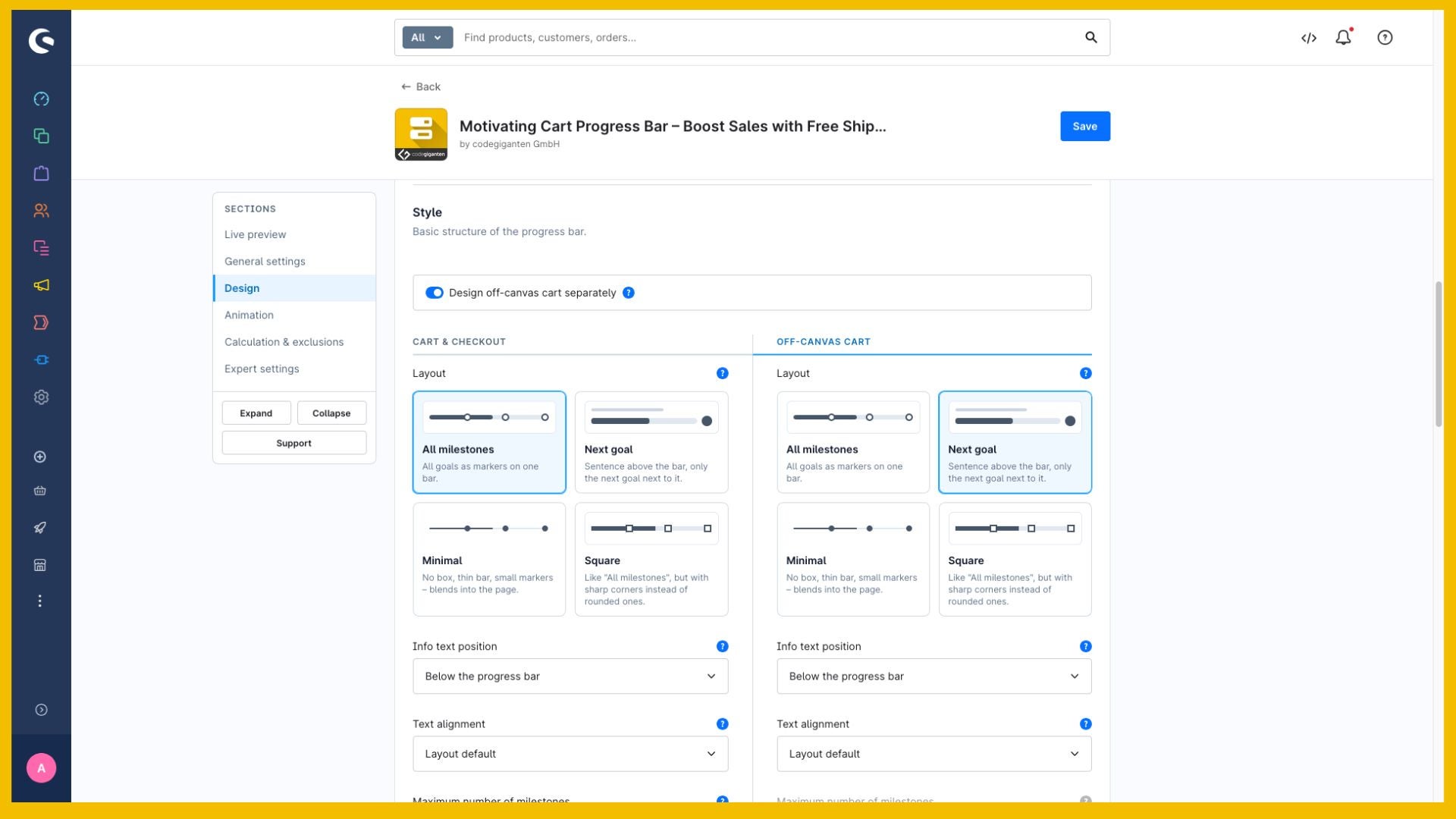Image resolution: width=1456 pixels, height=819 pixels.
Task: Open the code view icon in header
Action: tap(1309, 38)
